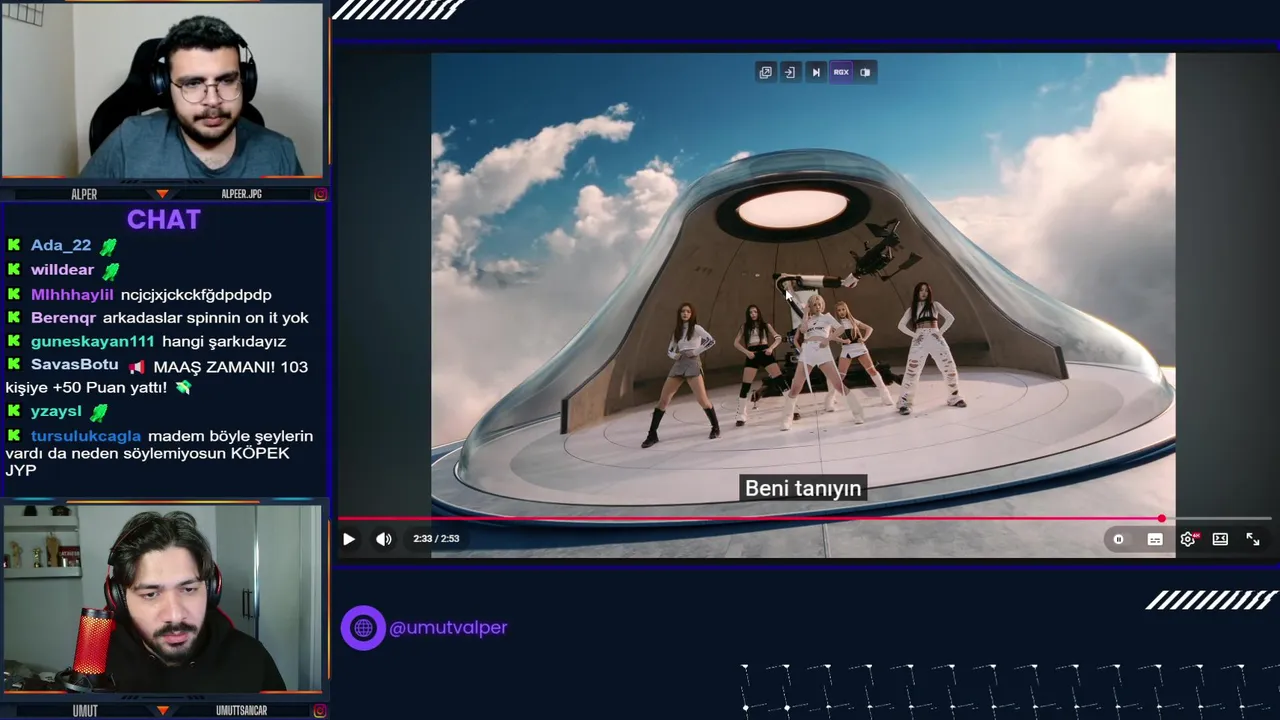The width and height of the screenshot is (1280, 720).
Task: Click the username Berenqr in chat
Action: tap(63, 318)
